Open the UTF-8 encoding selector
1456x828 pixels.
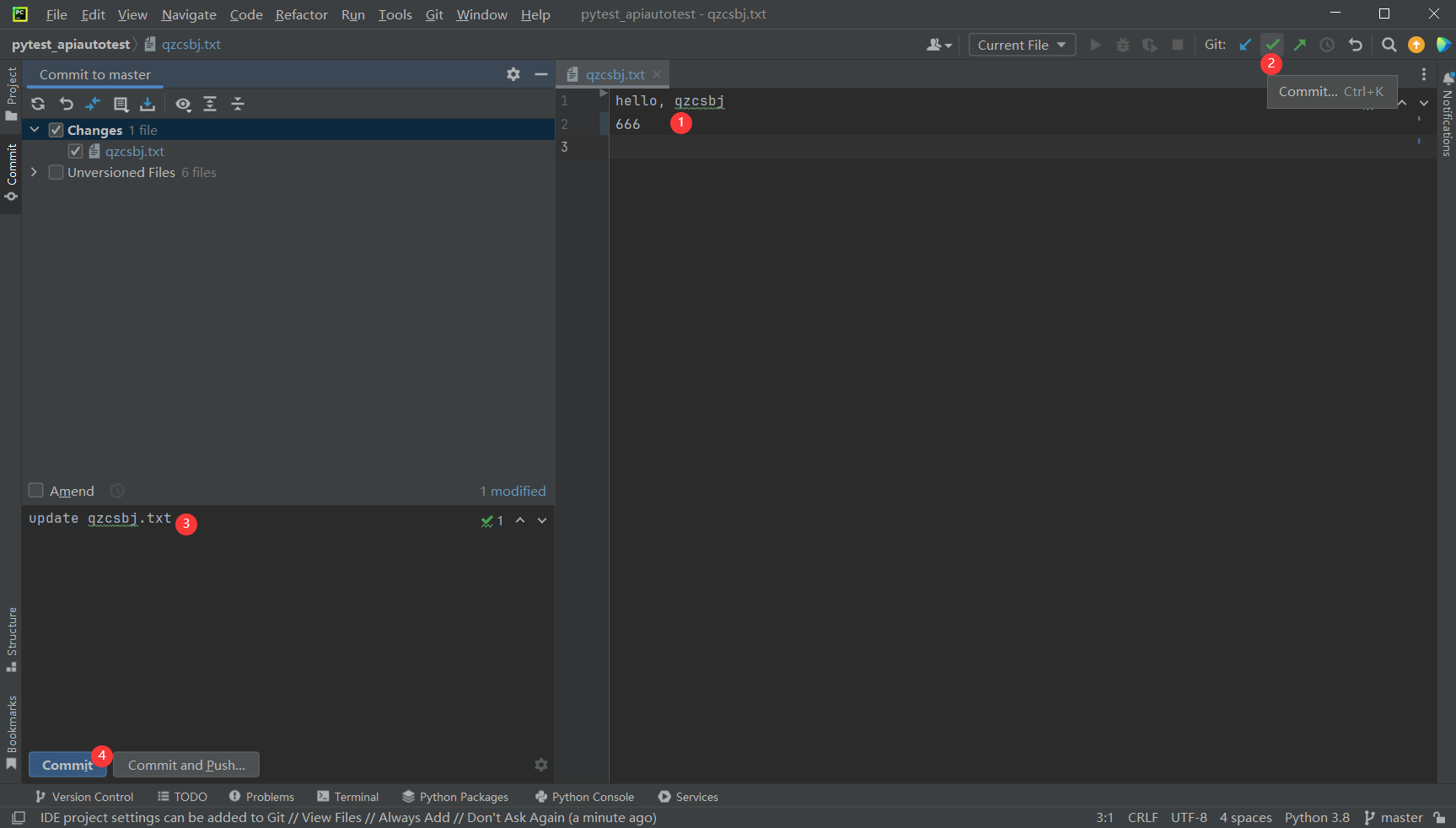pyautogui.click(x=1189, y=817)
